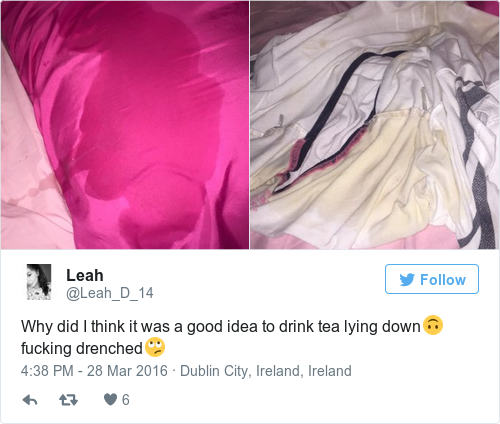Open the pink pillow stain photo
Image resolution: width=500 pixels, height=424 pixels.
pos(125,125)
